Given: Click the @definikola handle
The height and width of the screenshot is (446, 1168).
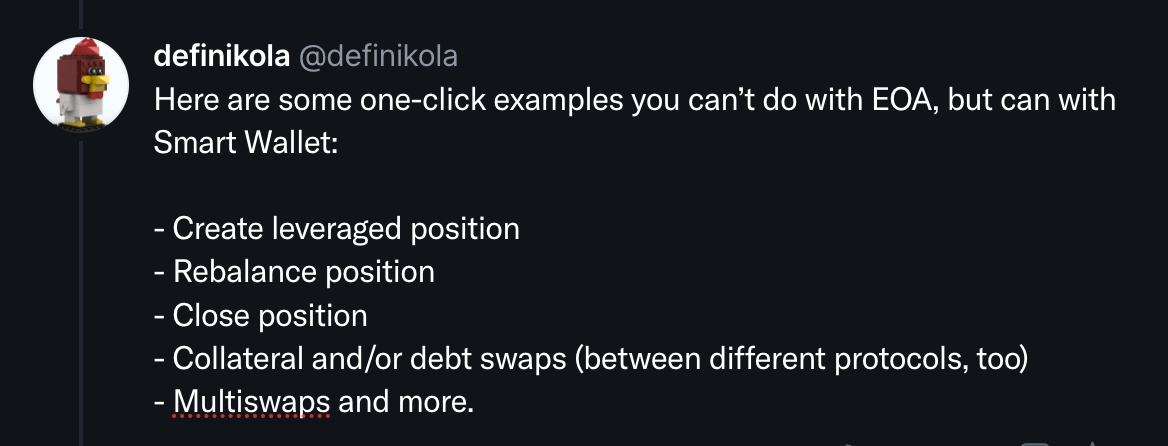Looking at the screenshot, I should point(379,57).
